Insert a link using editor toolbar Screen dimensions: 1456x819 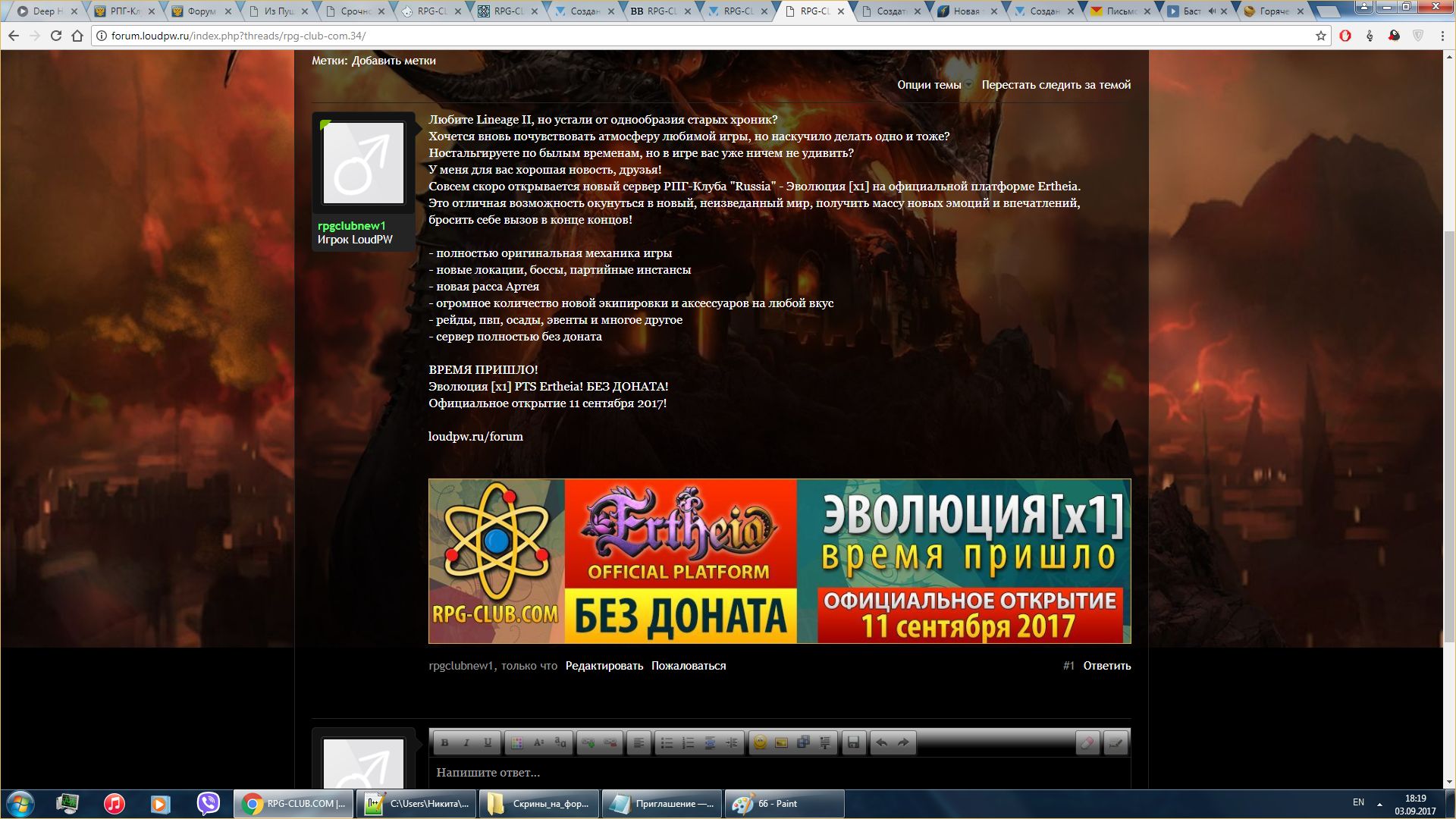(588, 742)
